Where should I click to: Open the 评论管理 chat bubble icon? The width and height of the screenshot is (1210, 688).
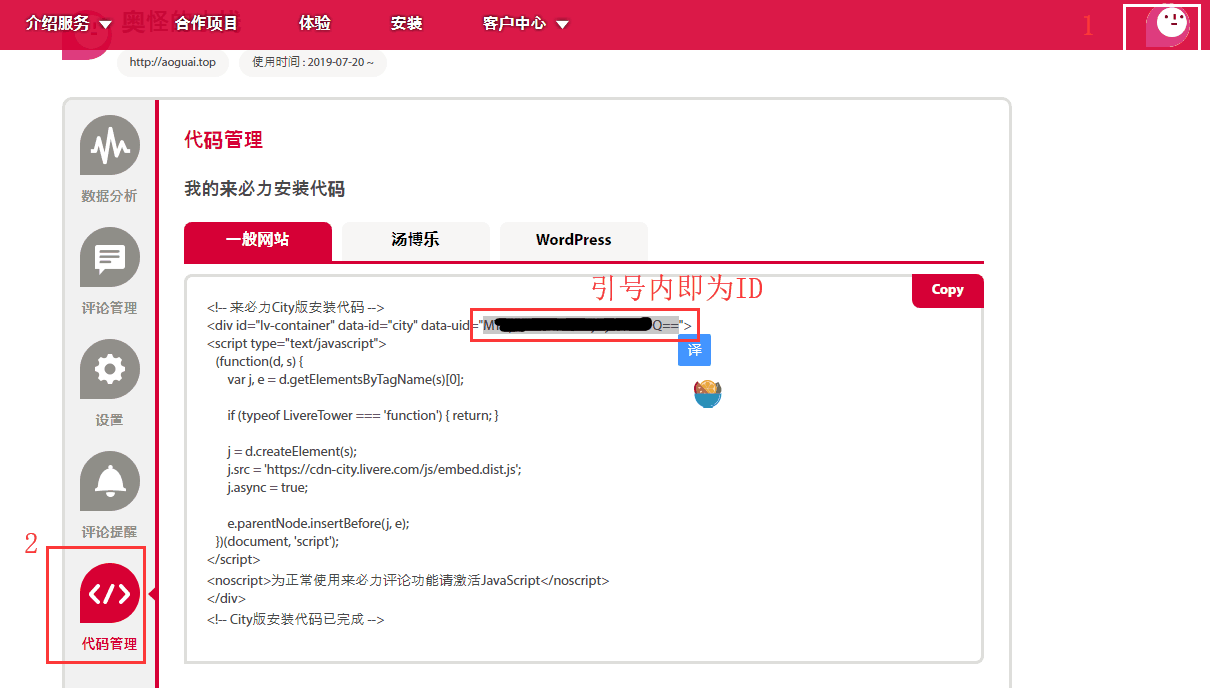point(110,258)
